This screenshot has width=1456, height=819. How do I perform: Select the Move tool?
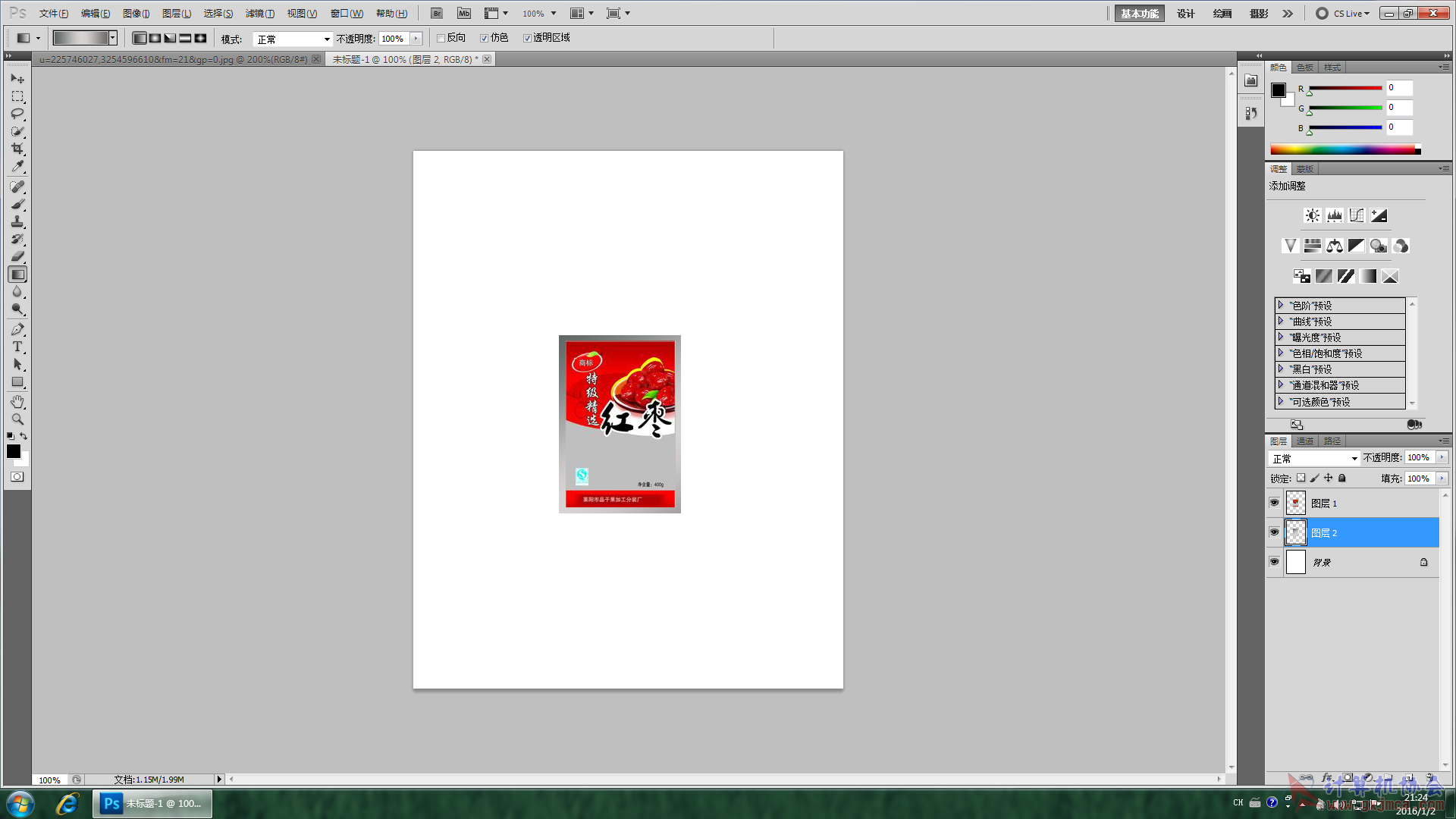[x=17, y=79]
